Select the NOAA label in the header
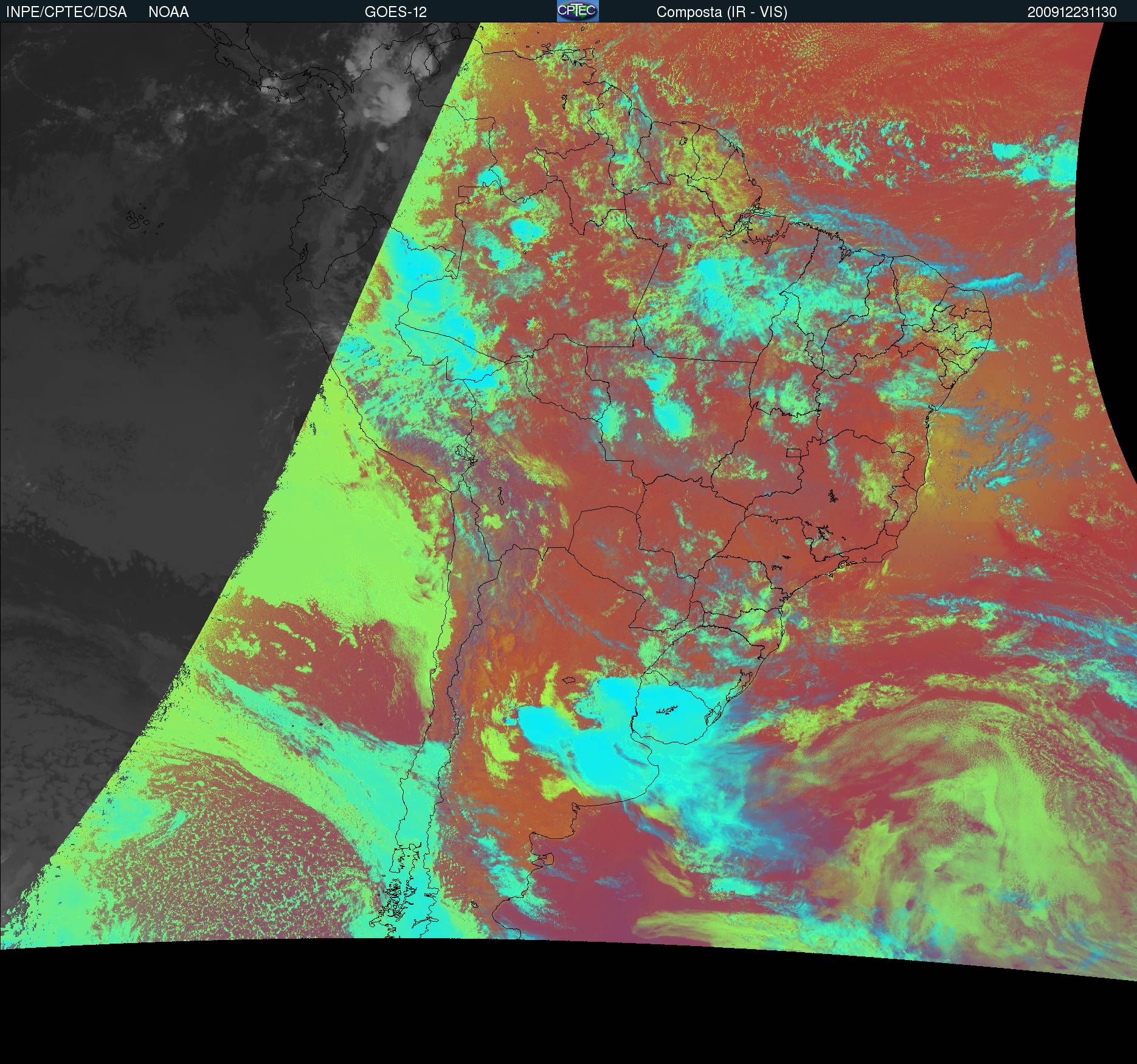The height and width of the screenshot is (1064, 1137). click(x=168, y=12)
